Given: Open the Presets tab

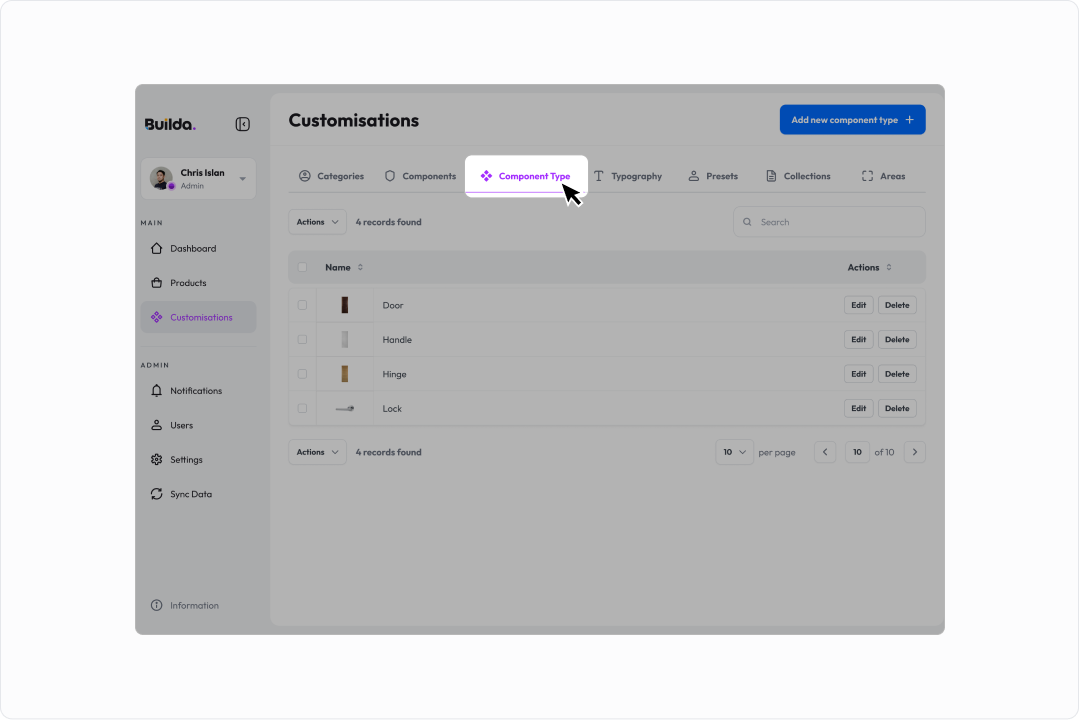Looking at the screenshot, I should (713, 176).
